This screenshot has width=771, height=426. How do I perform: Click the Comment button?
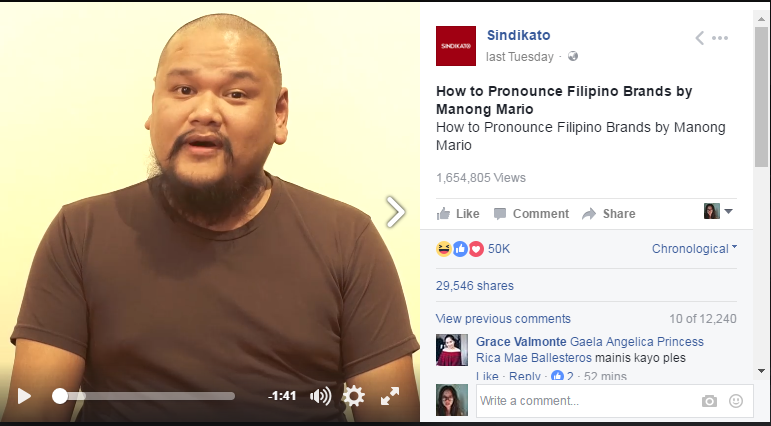click(x=531, y=213)
